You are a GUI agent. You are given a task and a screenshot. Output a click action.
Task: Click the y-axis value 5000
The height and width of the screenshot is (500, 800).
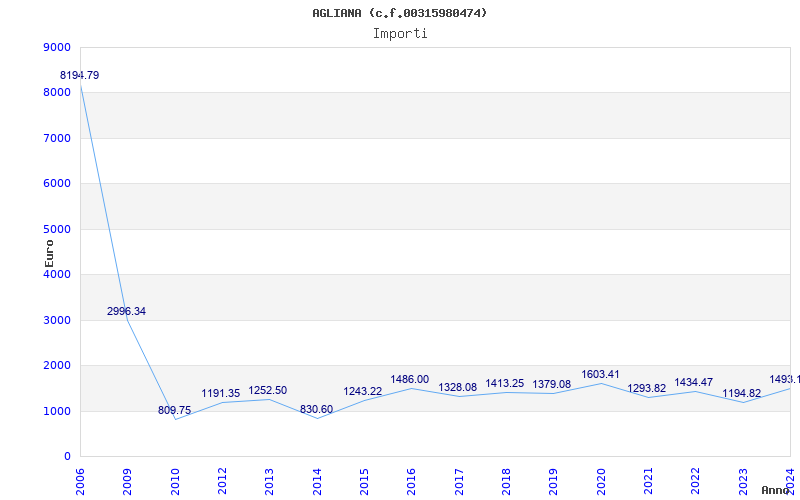[57, 229]
